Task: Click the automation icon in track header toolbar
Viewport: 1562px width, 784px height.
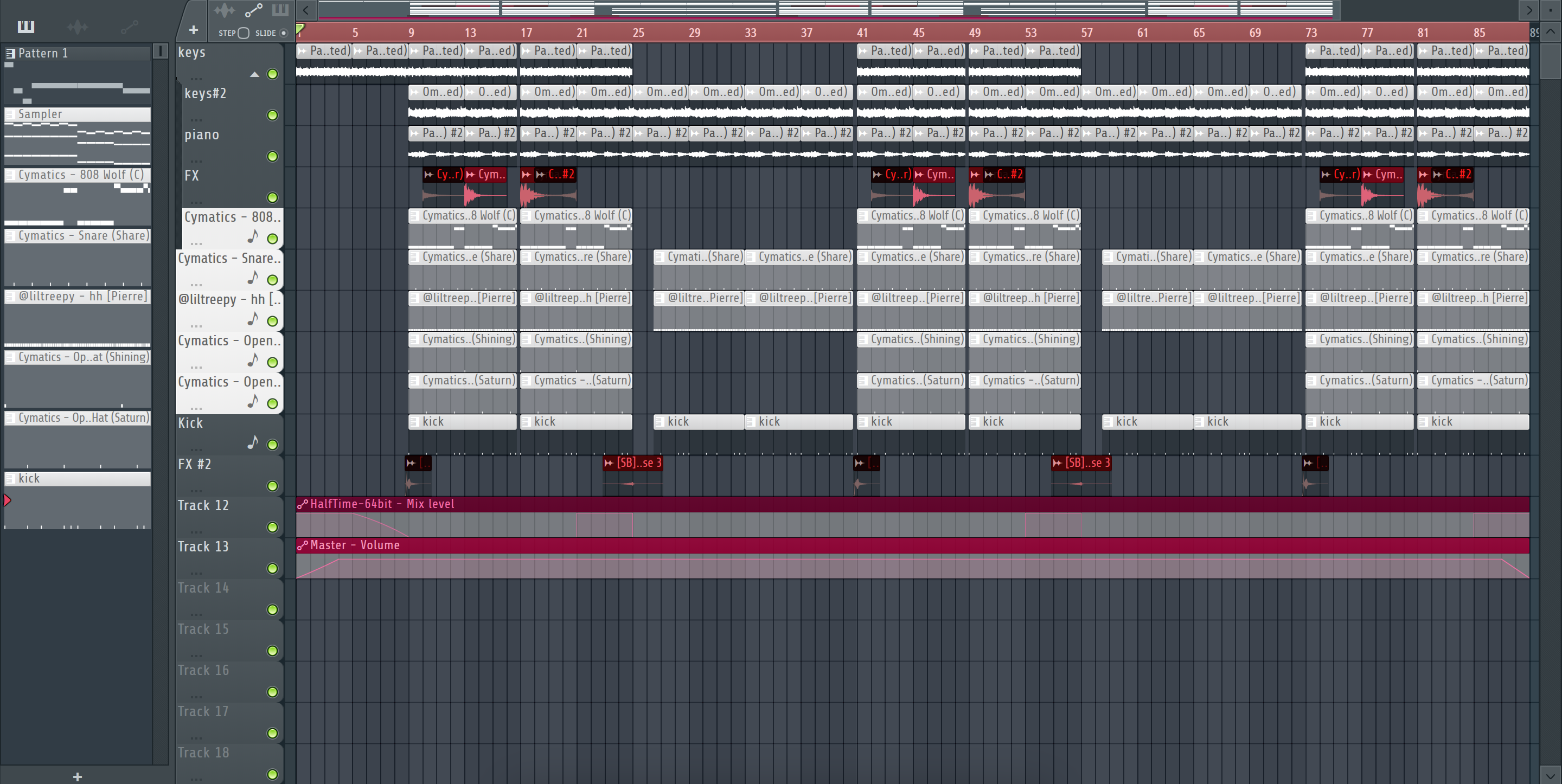Action: coord(253,10)
